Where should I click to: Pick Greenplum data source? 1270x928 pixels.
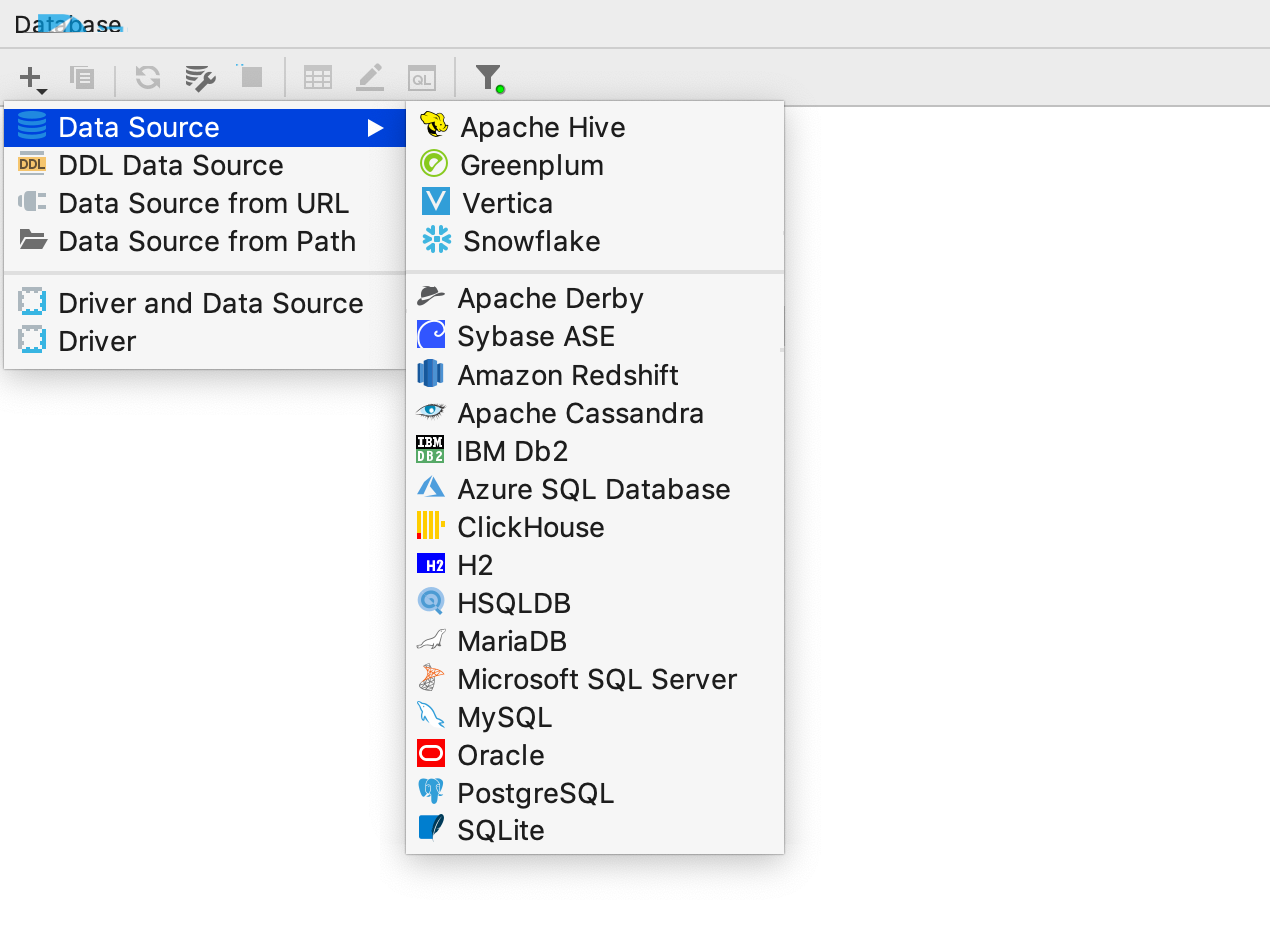coord(595,165)
